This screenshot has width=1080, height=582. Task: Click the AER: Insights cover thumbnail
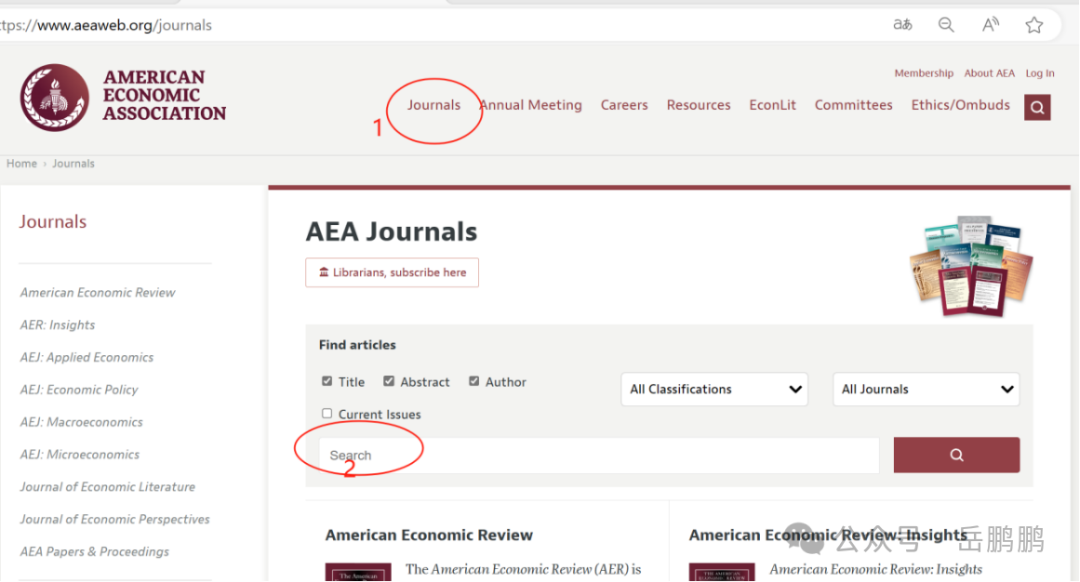722,572
